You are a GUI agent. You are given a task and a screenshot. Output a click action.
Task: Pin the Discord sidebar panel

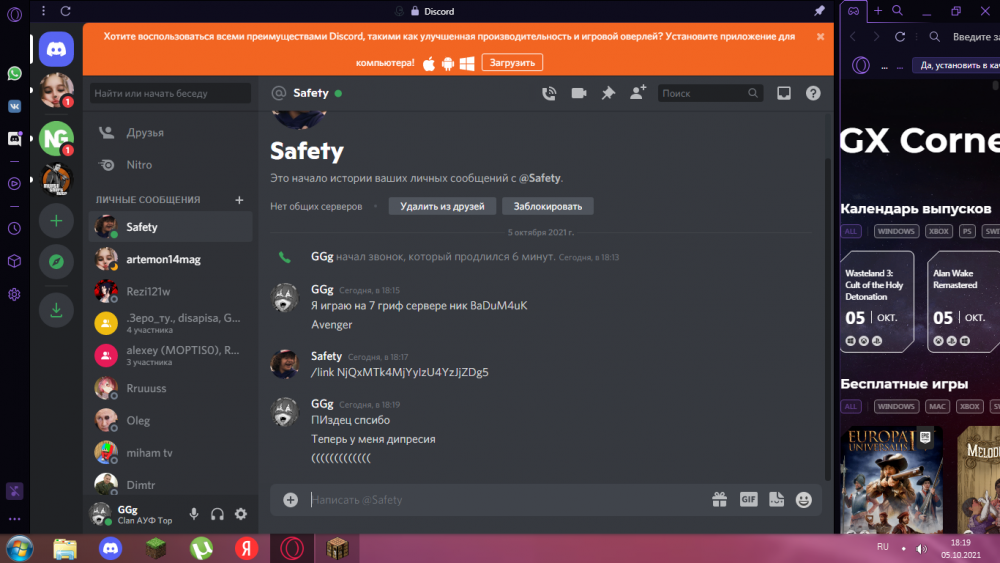[x=819, y=11]
